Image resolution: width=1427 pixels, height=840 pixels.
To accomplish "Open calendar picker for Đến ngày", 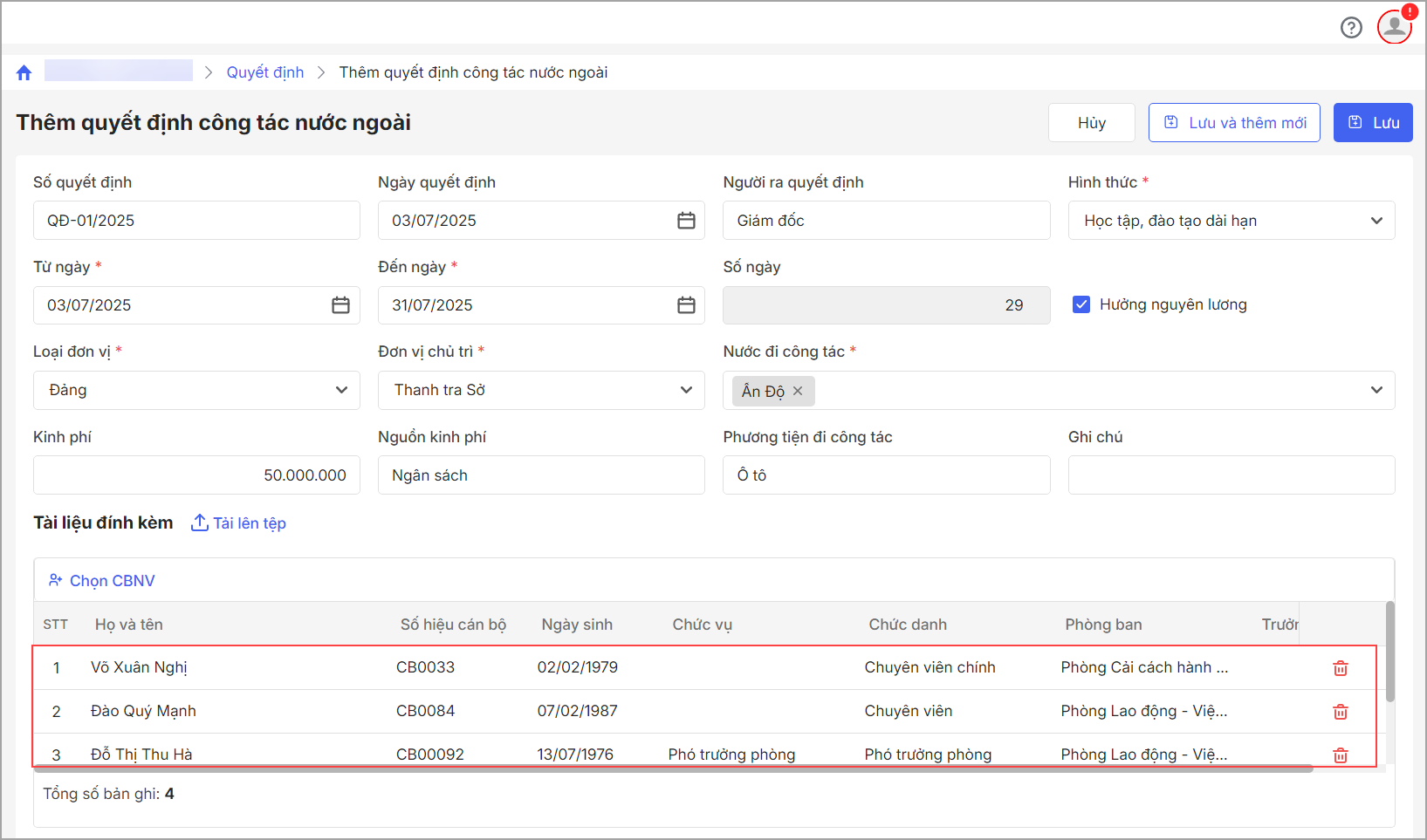I will (x=686, y=305).
